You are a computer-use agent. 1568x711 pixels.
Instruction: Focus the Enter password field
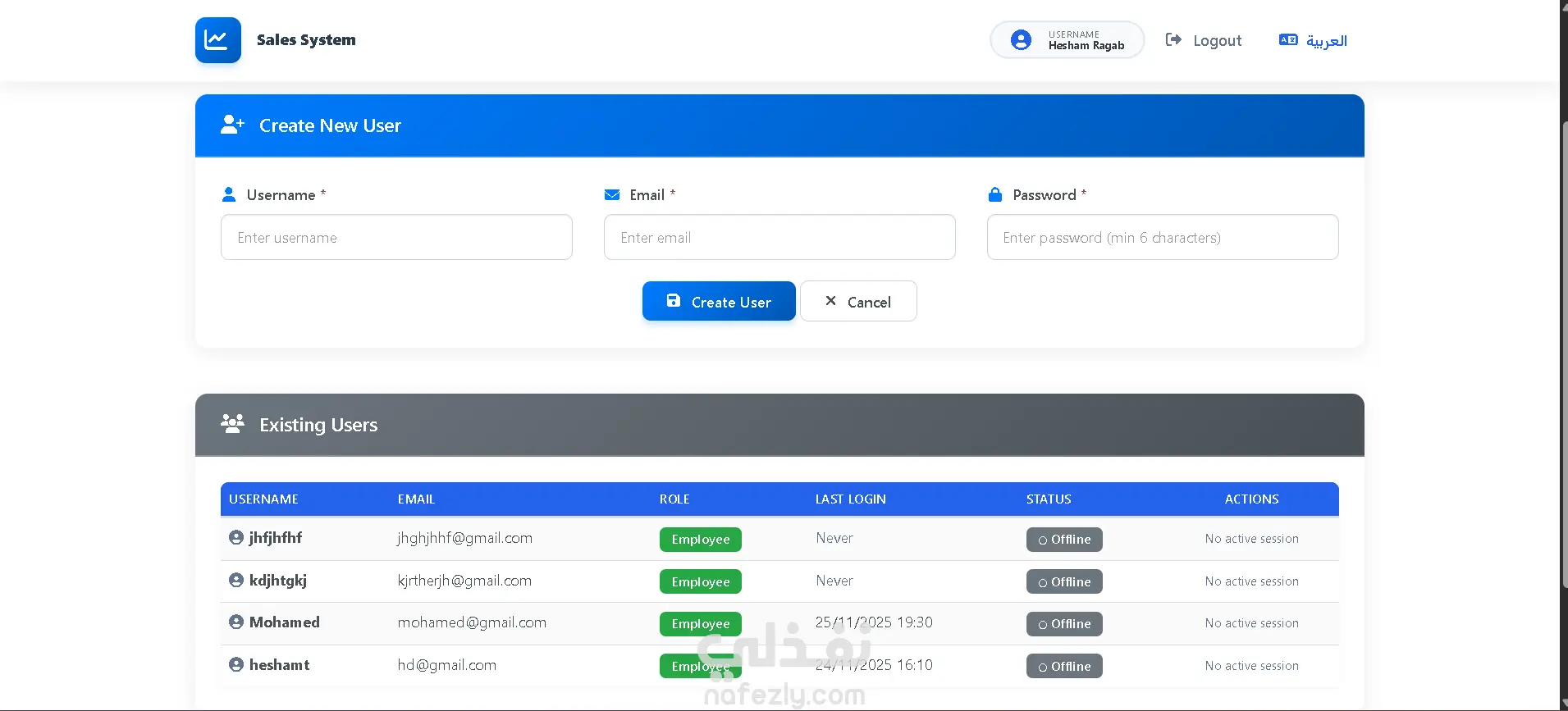pyautogui.click(x=1163, y=237)
